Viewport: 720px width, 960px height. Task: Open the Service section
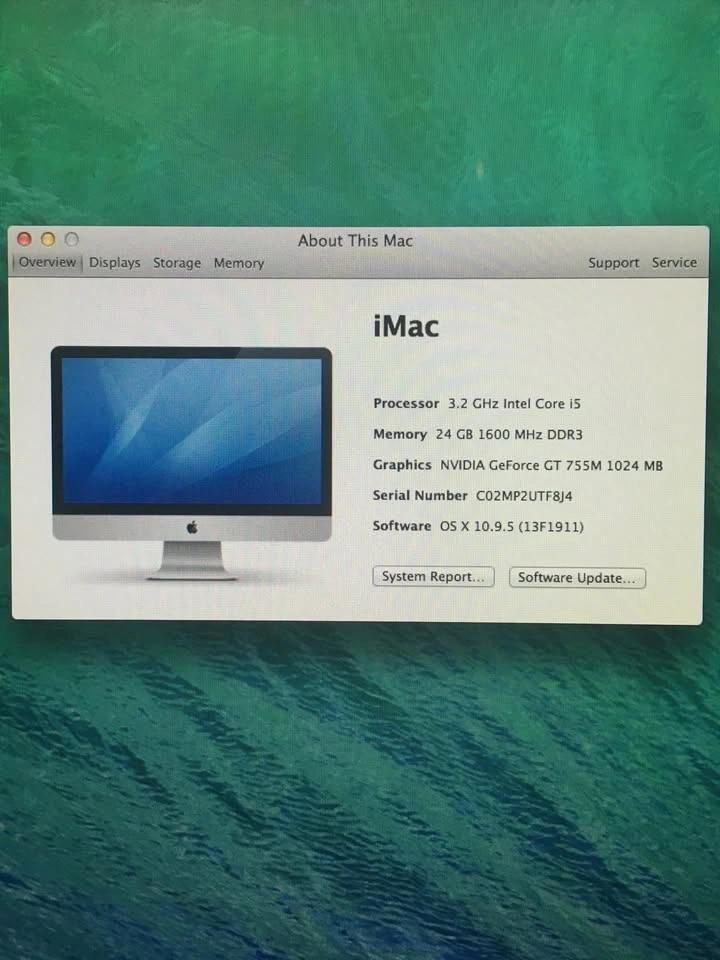[x=674, y=263]
